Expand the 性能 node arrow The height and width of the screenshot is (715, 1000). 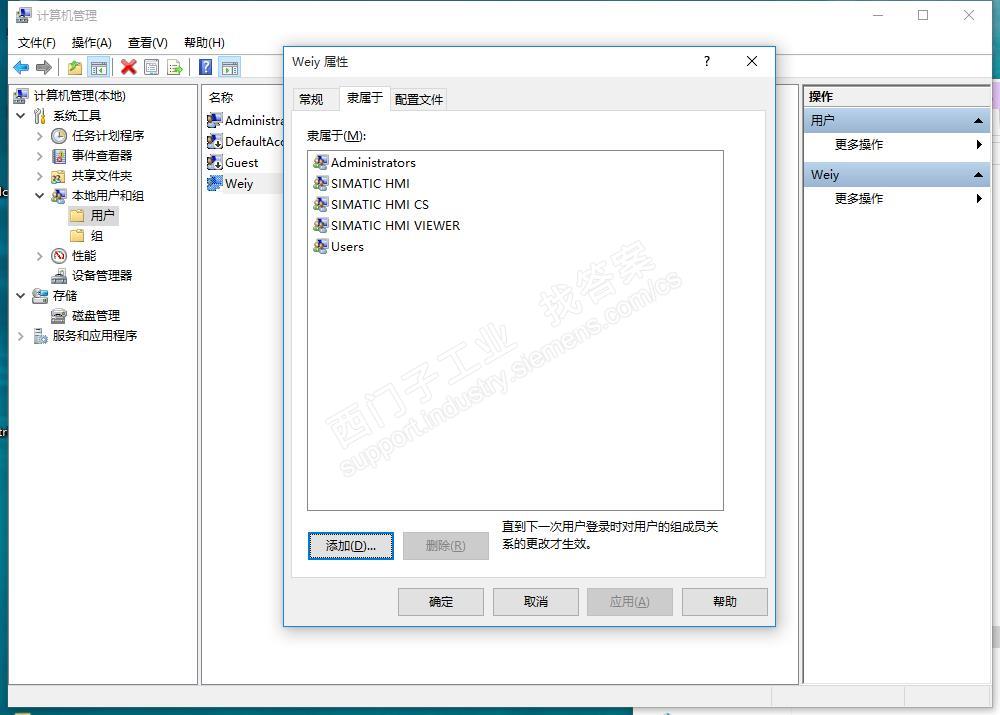[x=40, y=256]
